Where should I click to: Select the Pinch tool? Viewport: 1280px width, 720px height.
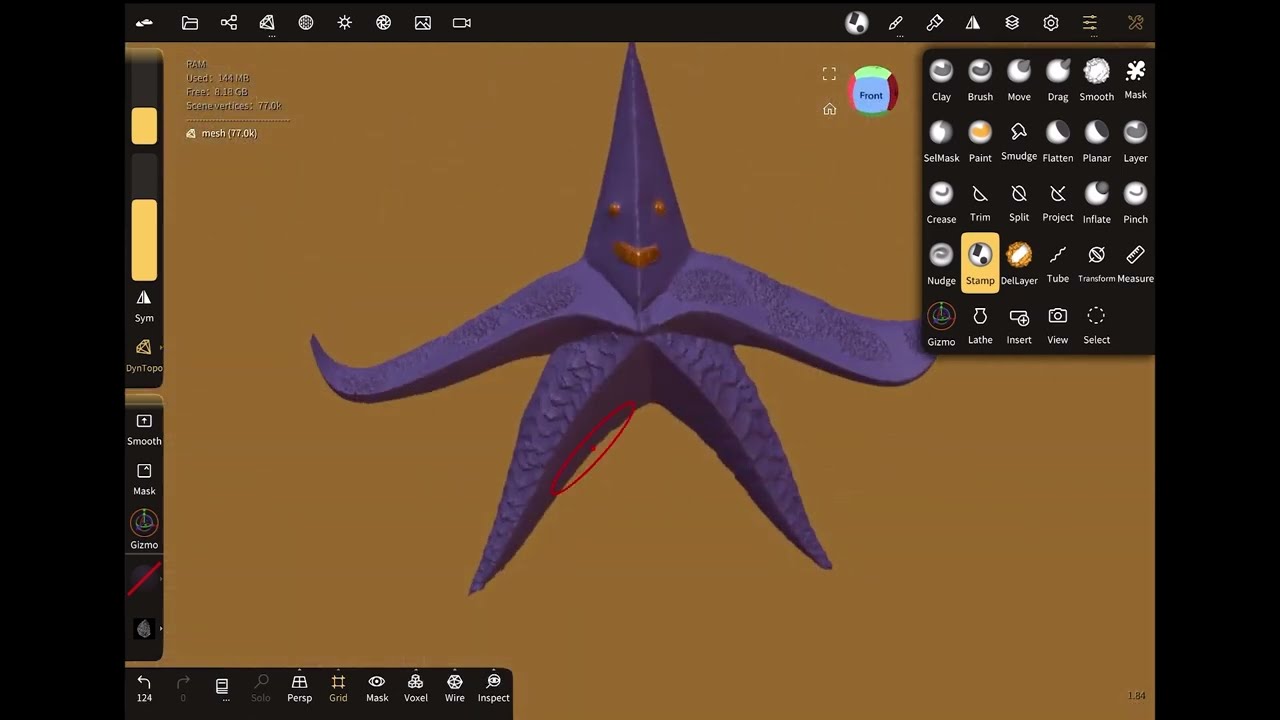[x=1135, y=203]
